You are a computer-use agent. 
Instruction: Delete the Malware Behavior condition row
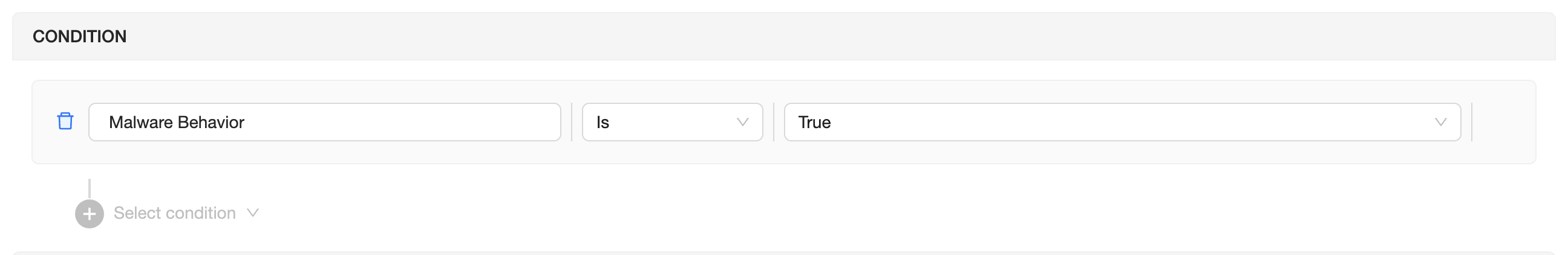click(65, 121)
